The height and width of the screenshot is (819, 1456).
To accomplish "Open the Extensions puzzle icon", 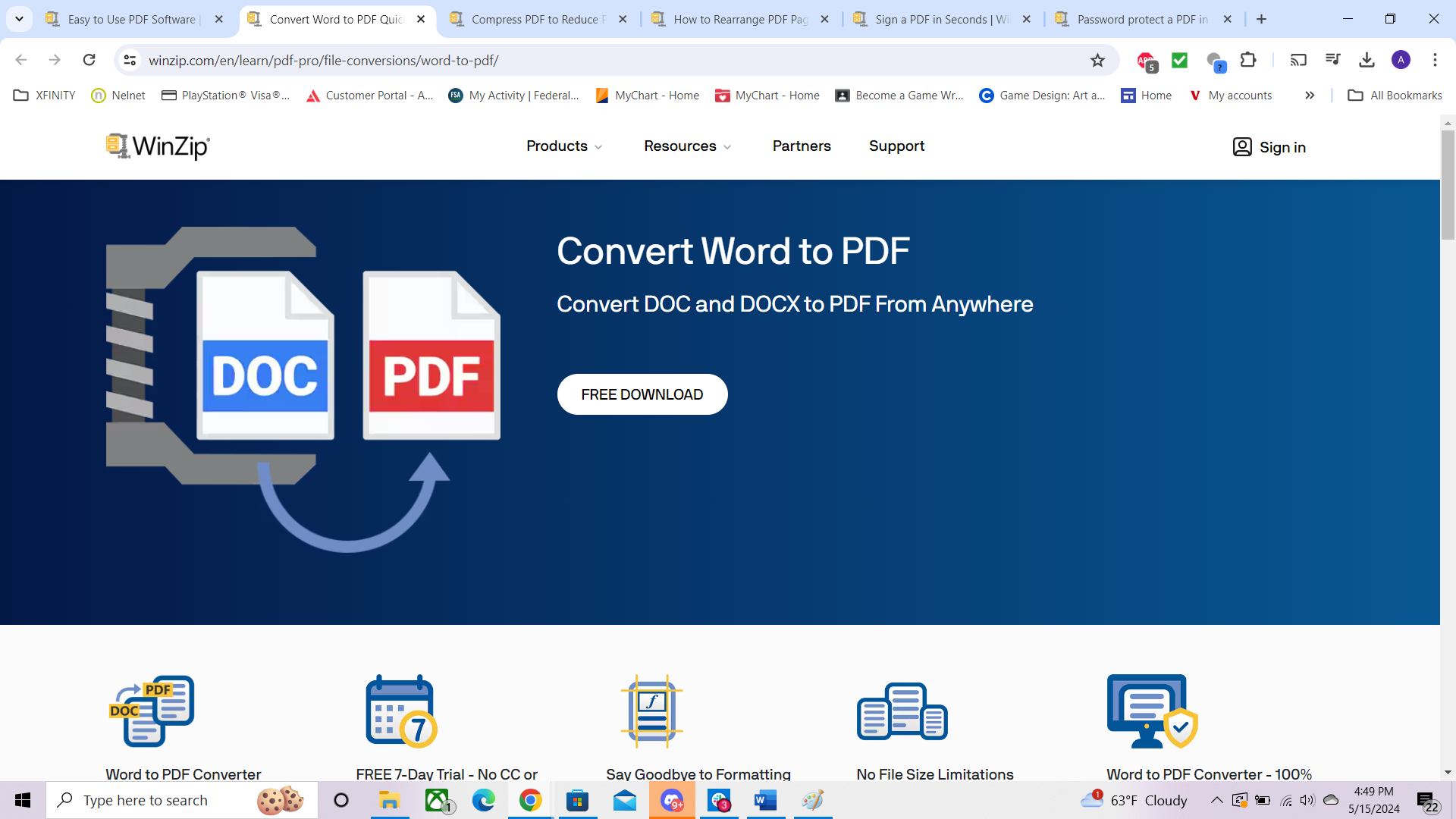I will pyautogui.click(x=1248, y=60).
